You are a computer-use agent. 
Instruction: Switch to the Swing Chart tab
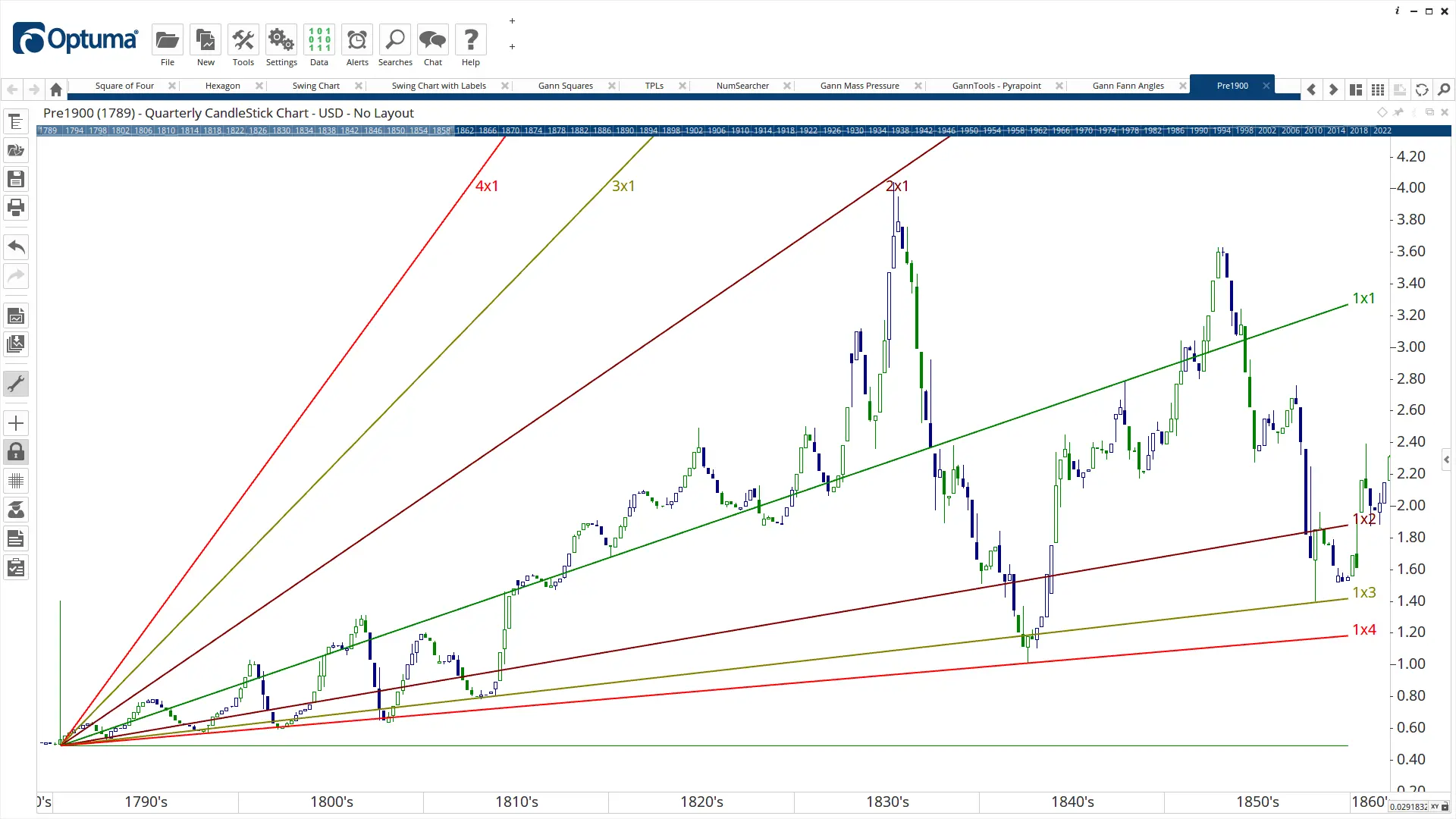pos(315,86)
